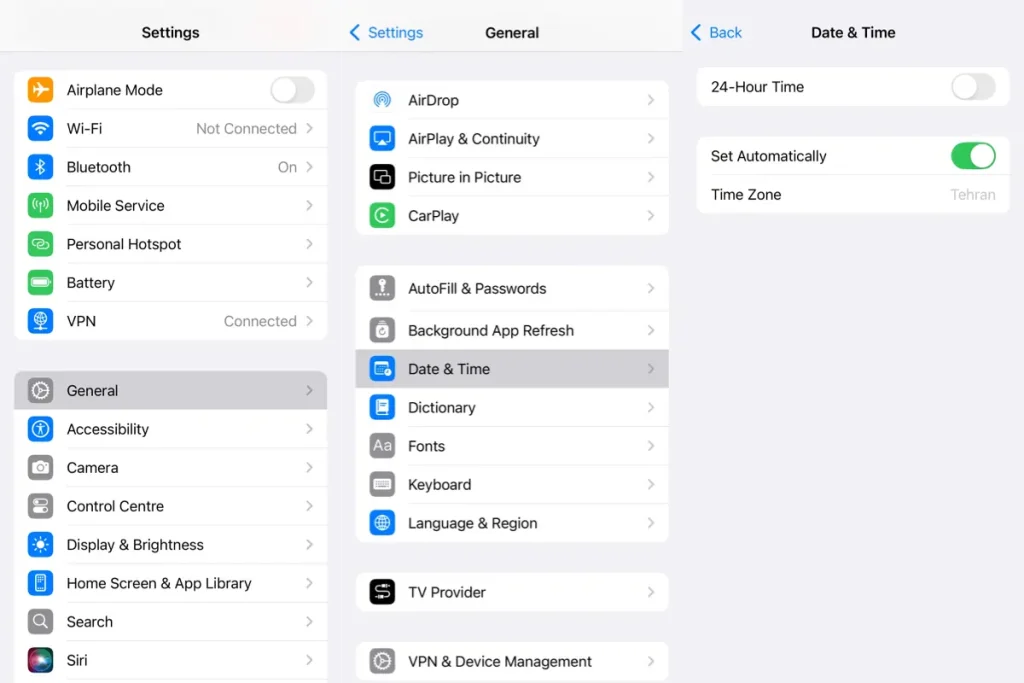Tap the AirPlay & Continuity icon
The image size is (1024, 683).
pos(382,138)
